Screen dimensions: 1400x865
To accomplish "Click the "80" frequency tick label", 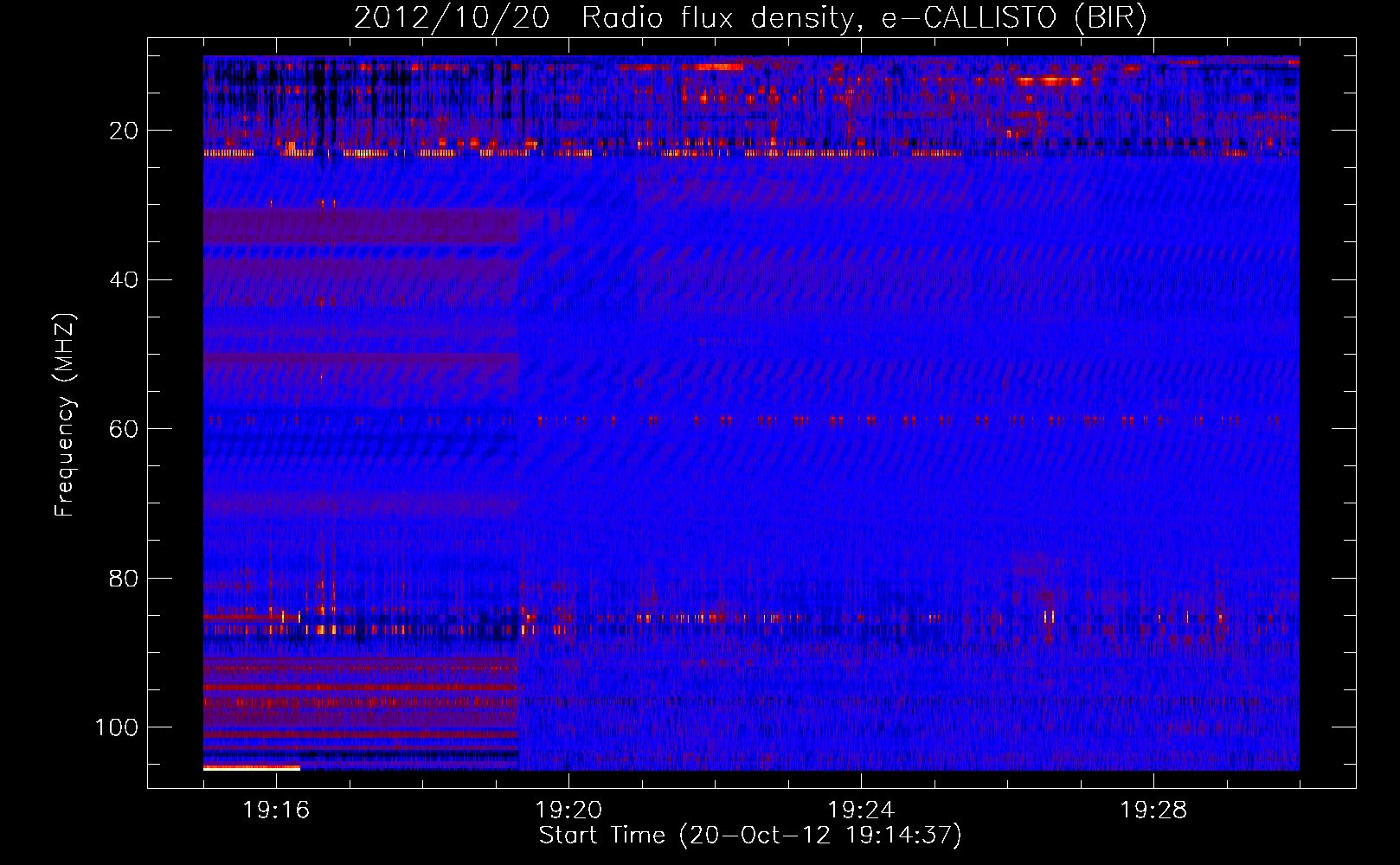I will click(124, 578).
